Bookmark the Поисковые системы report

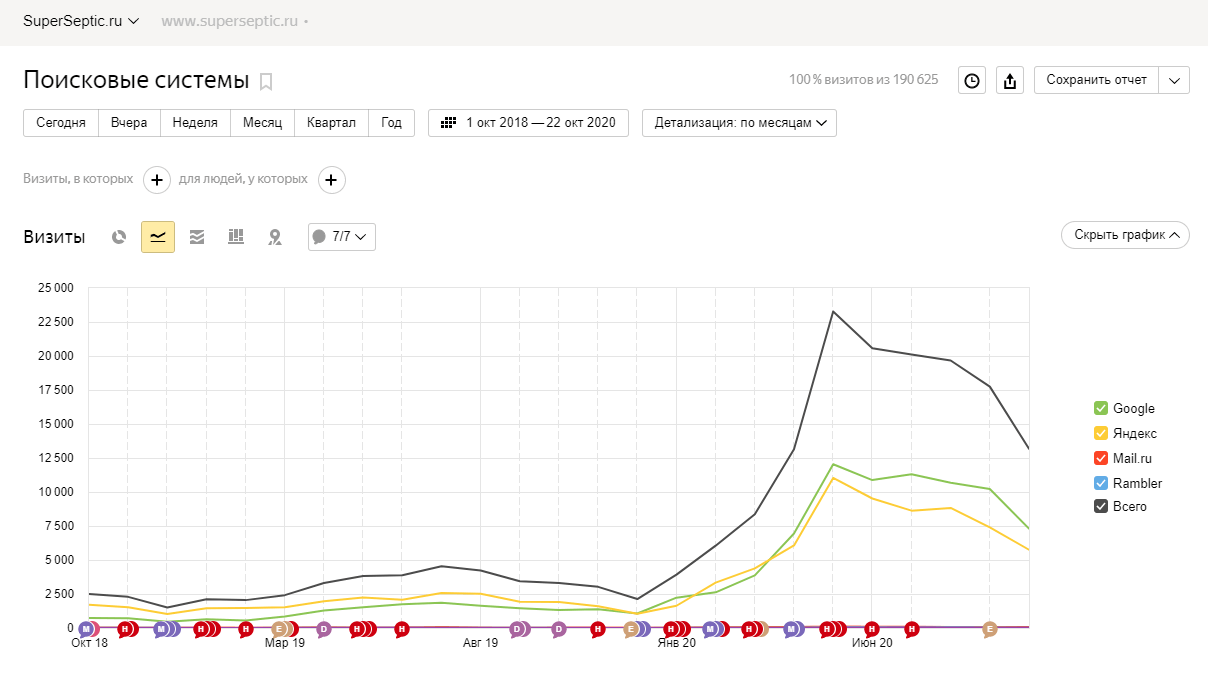click(266, 81)
